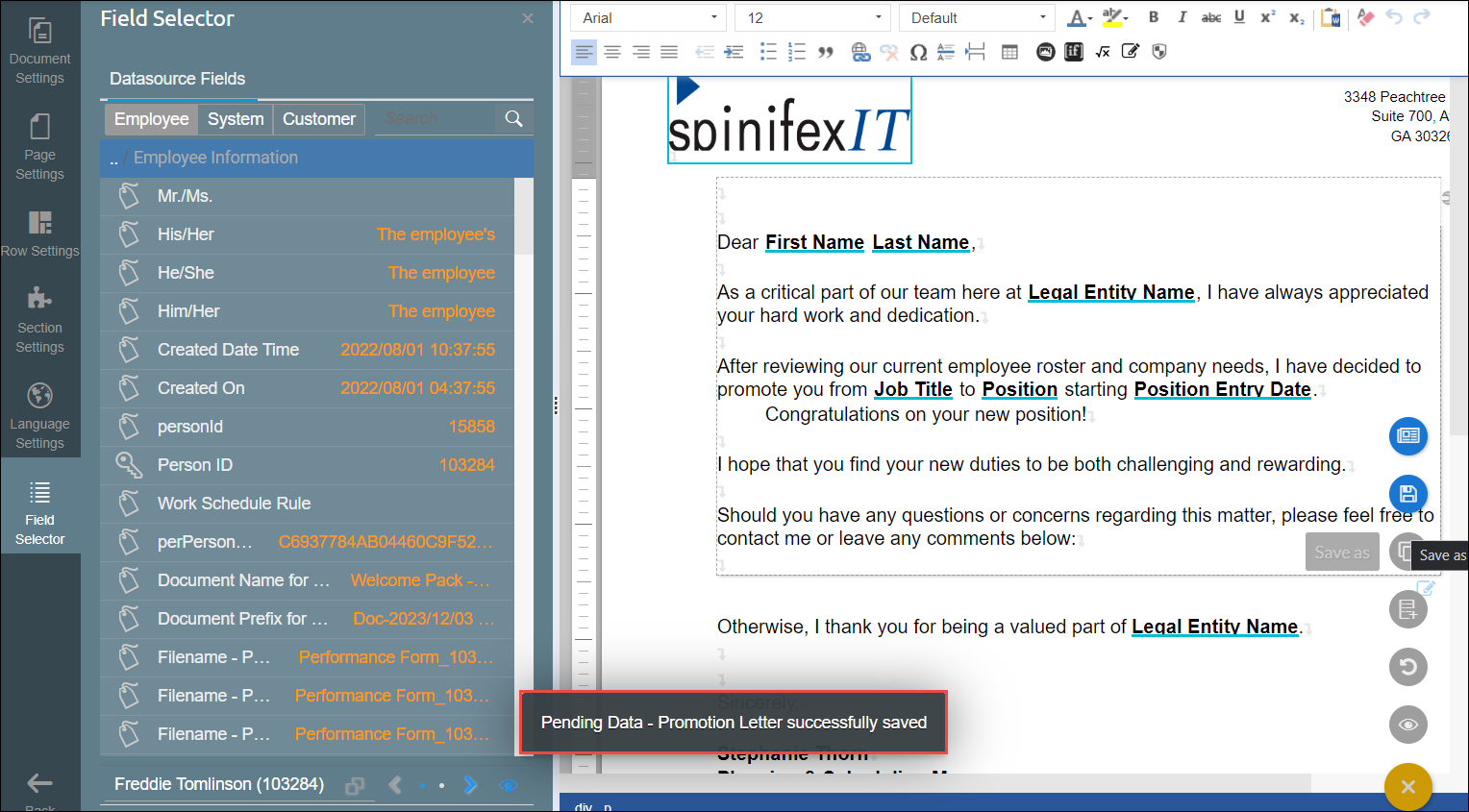Toggle underline formatting
Image resolution: width=1469 pixels, height=812 pixels.
(1239, 17)
